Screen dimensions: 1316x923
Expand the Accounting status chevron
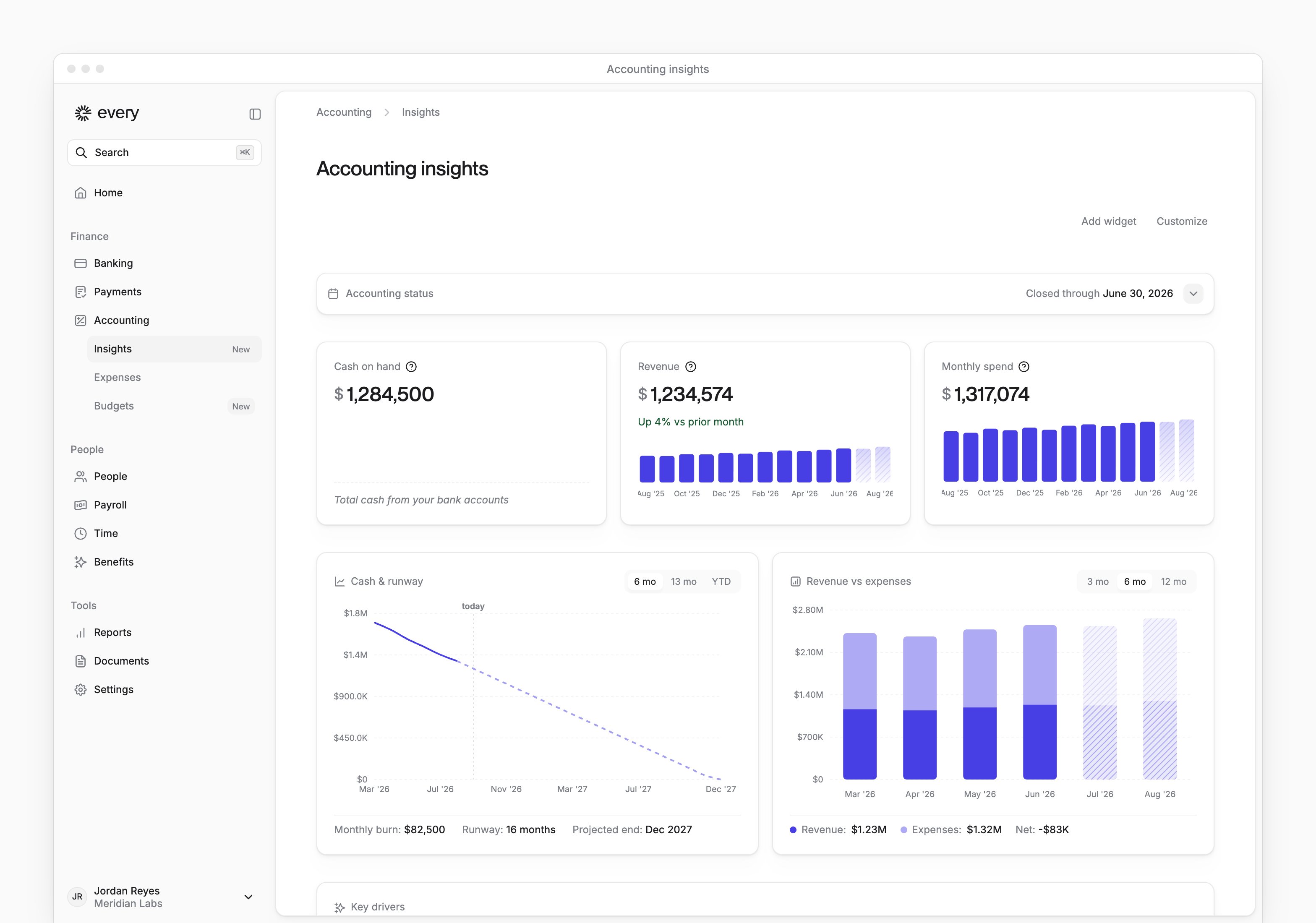[x=1193, y=294]
